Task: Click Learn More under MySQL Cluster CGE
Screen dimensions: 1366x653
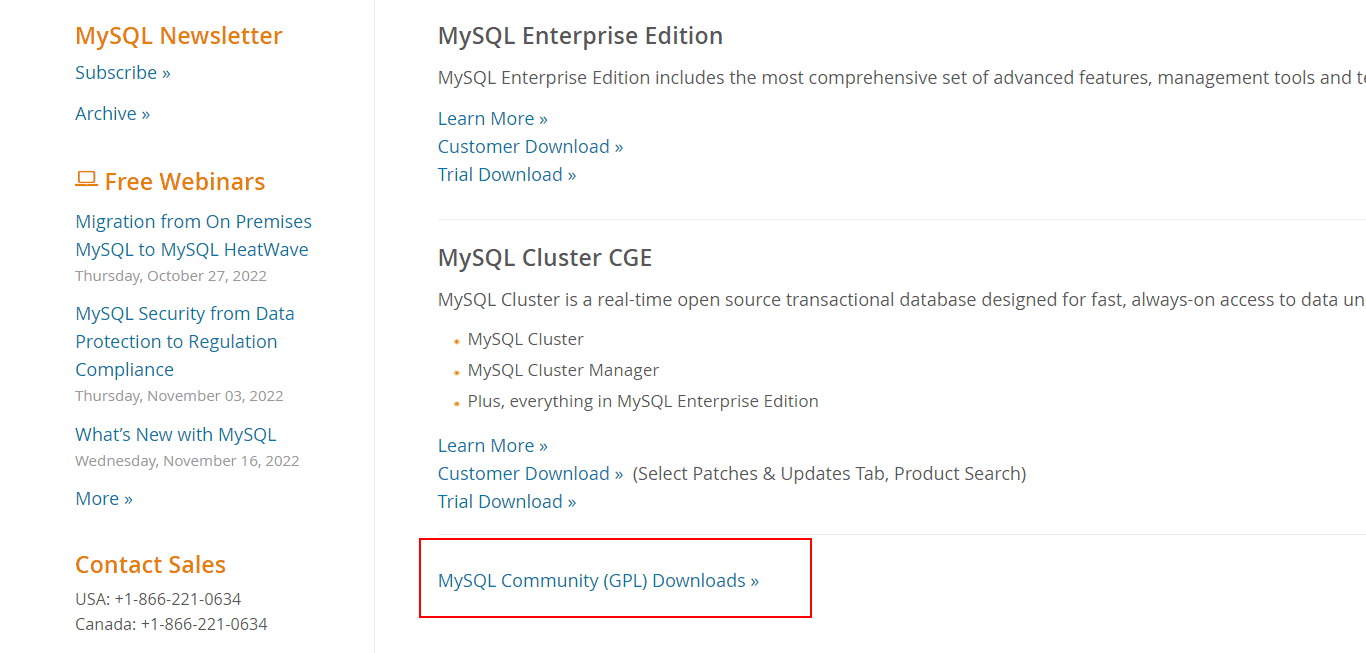Action: (492, 445)
